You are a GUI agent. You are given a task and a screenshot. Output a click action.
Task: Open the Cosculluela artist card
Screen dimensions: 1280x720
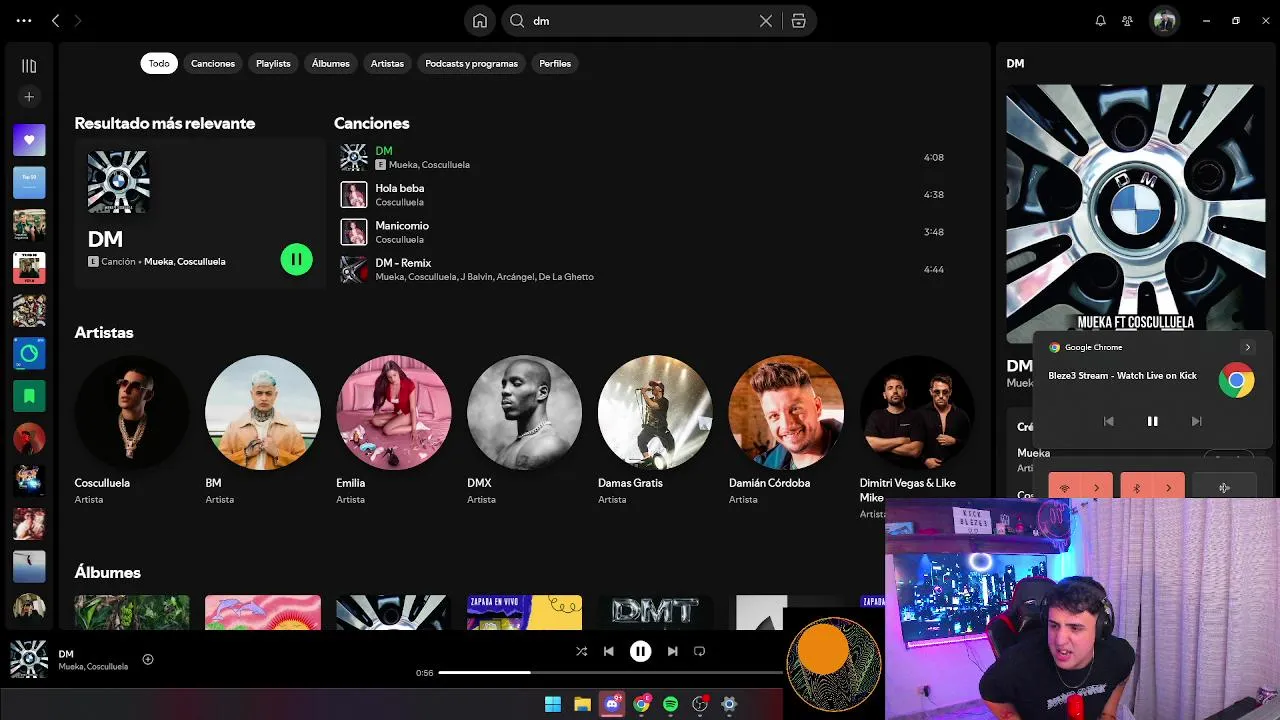pyautogui.click(x=132, y=430)
